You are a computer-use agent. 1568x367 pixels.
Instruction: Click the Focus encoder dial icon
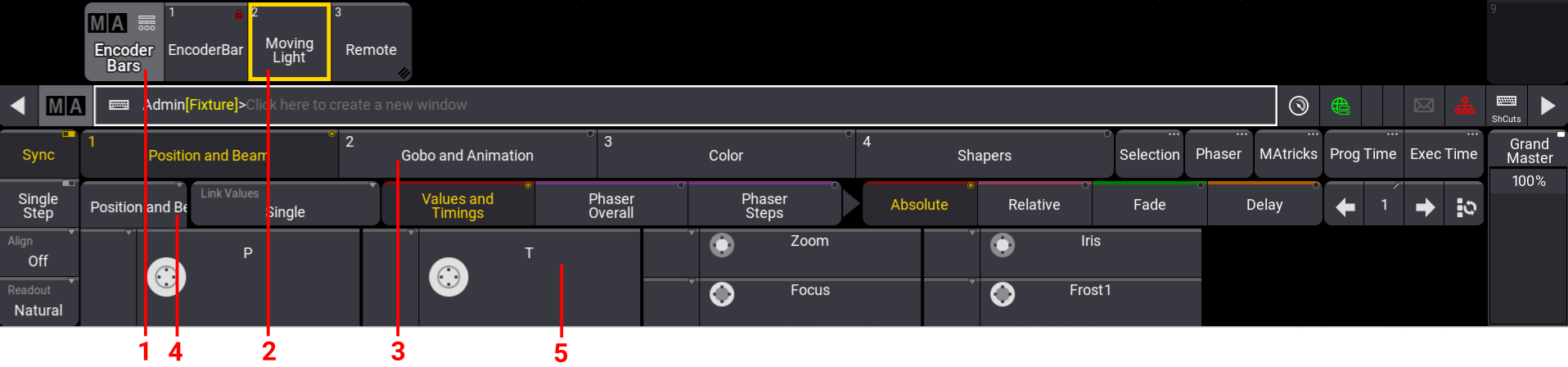click(722, 294)
